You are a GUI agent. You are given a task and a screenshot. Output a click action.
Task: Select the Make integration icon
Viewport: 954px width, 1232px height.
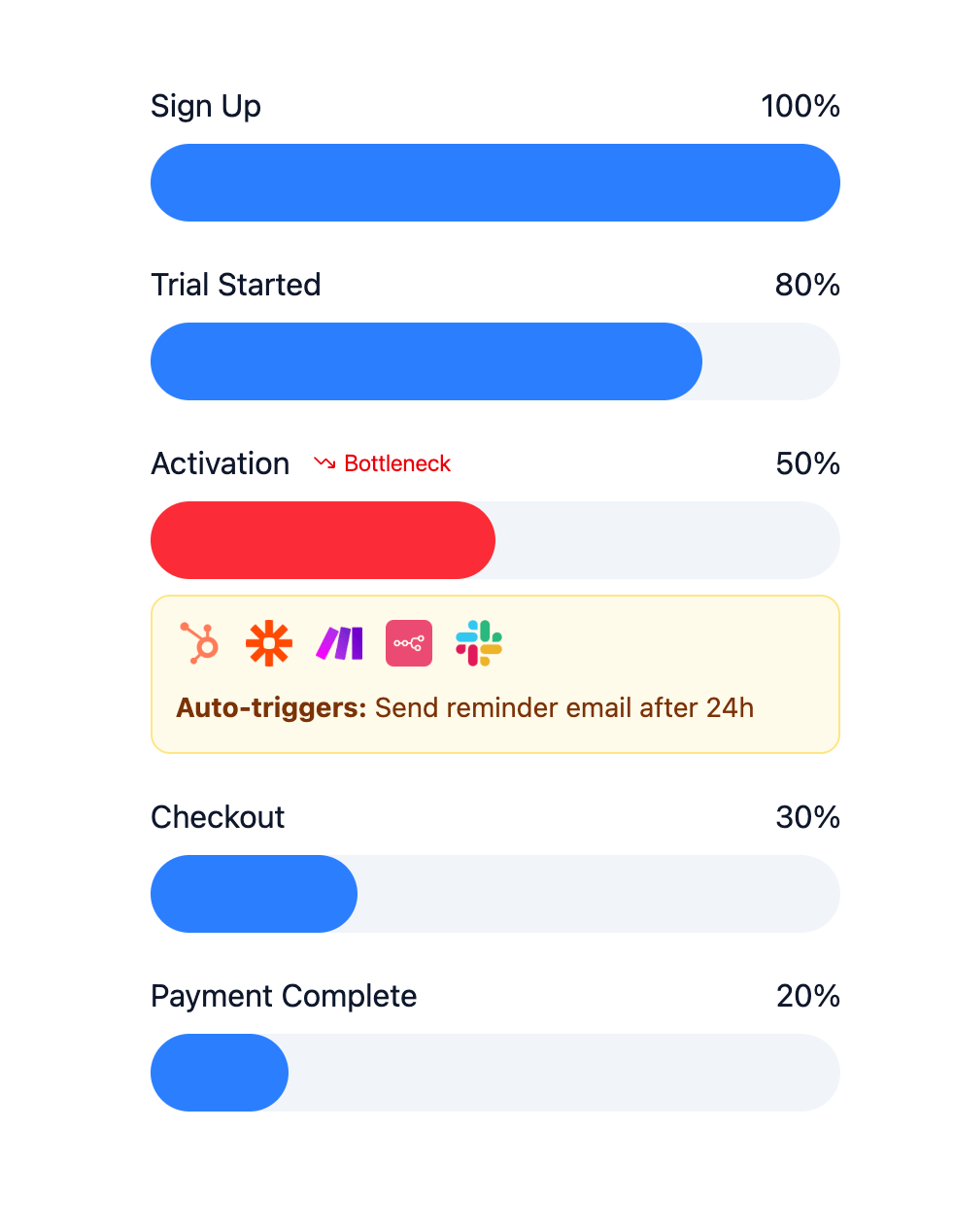[339, 643]
